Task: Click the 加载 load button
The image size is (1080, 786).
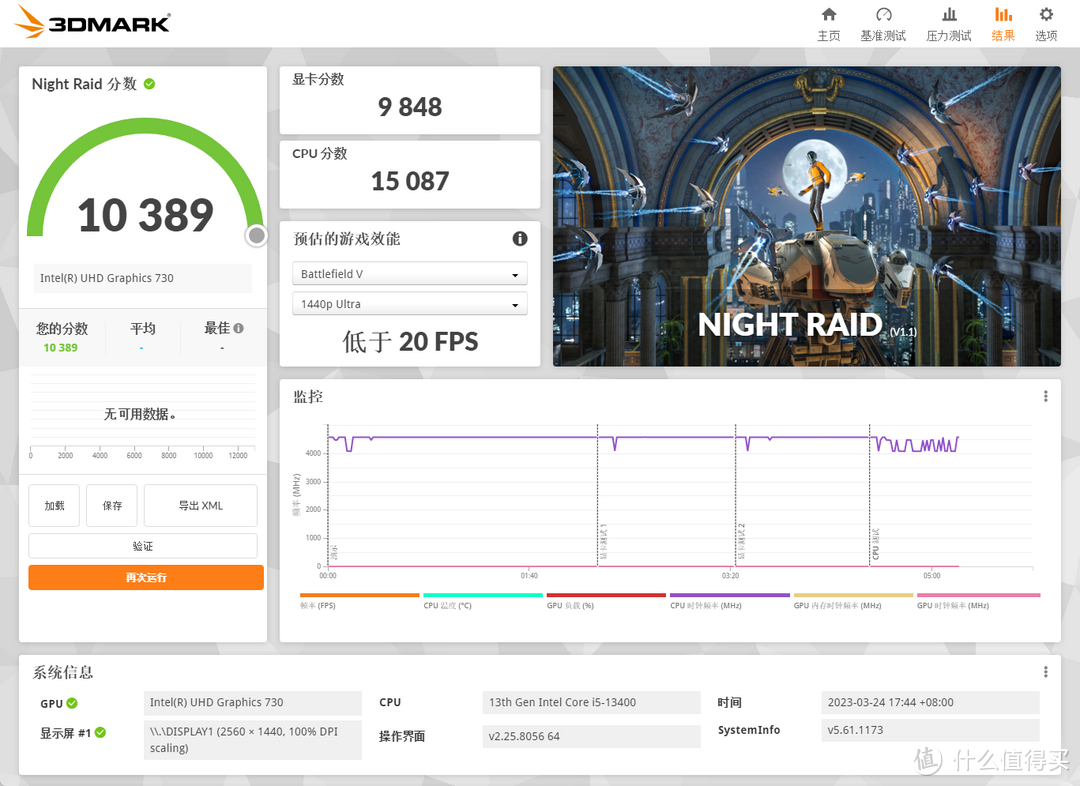Action: click(54, 506)
